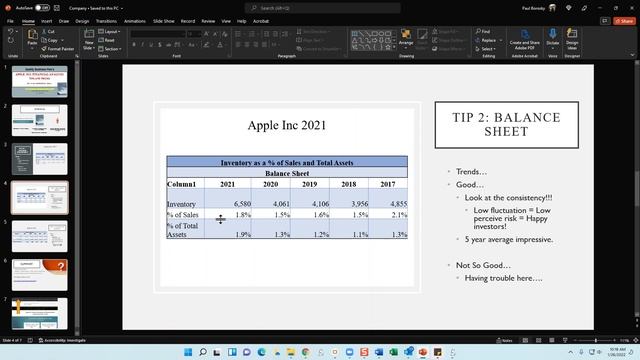The width and height of the screenshot is (640, 360).
Task: Click Create and Share Adobe PDF icon
Action: click(524, 34)
